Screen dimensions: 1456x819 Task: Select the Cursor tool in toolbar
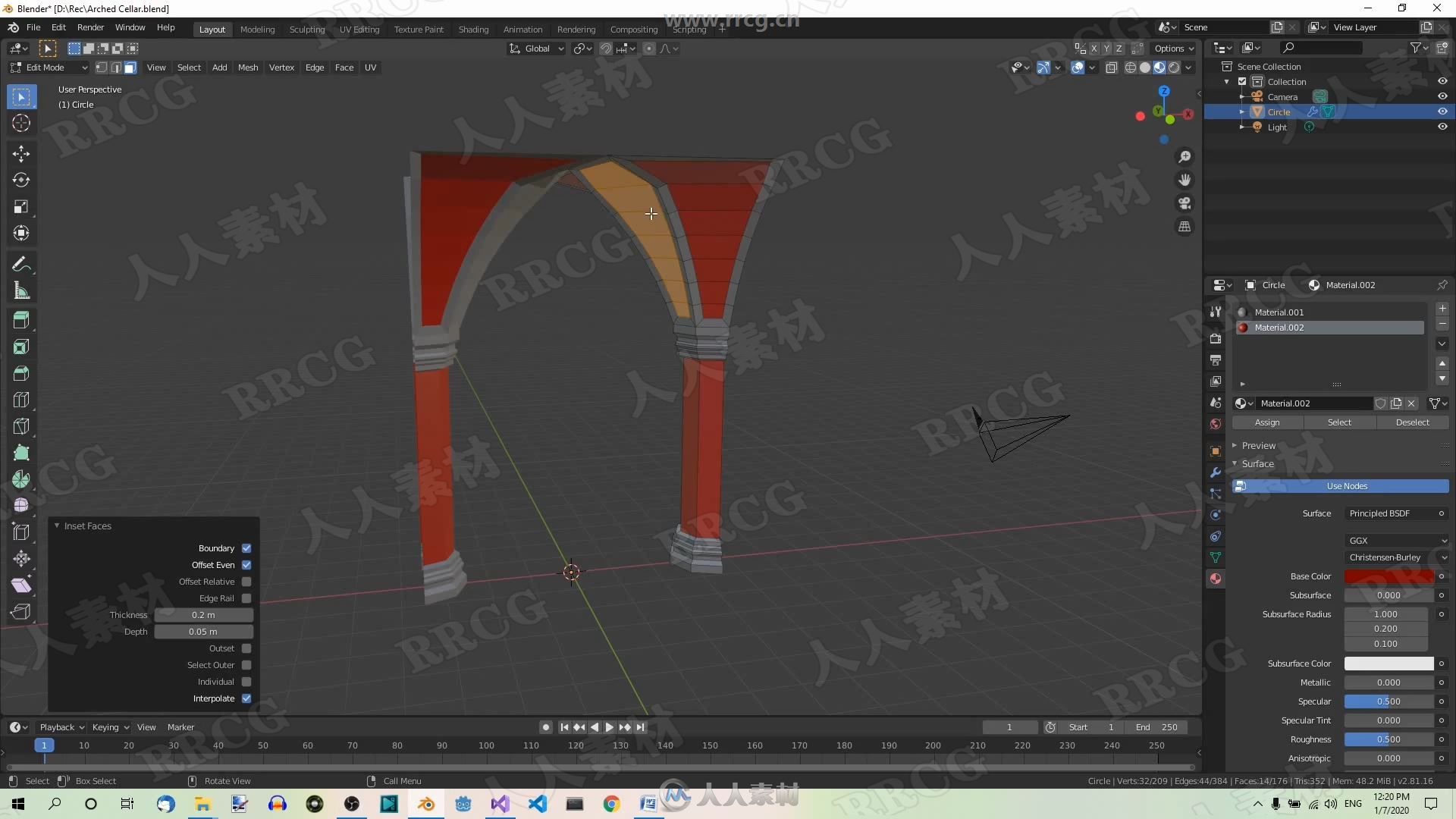pyautogui.click(x=21, y=124)
